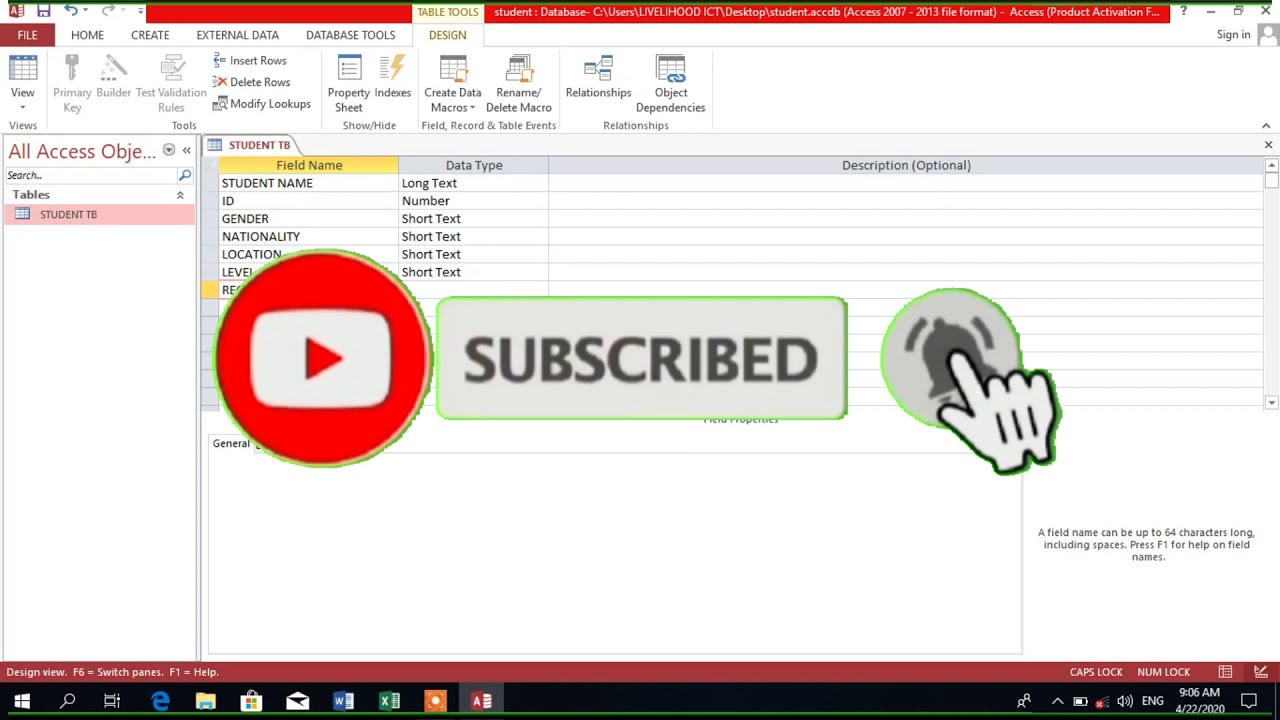Open the Indexes window
Viewport: 1280px width, 720px height.
tap(393, 78)
